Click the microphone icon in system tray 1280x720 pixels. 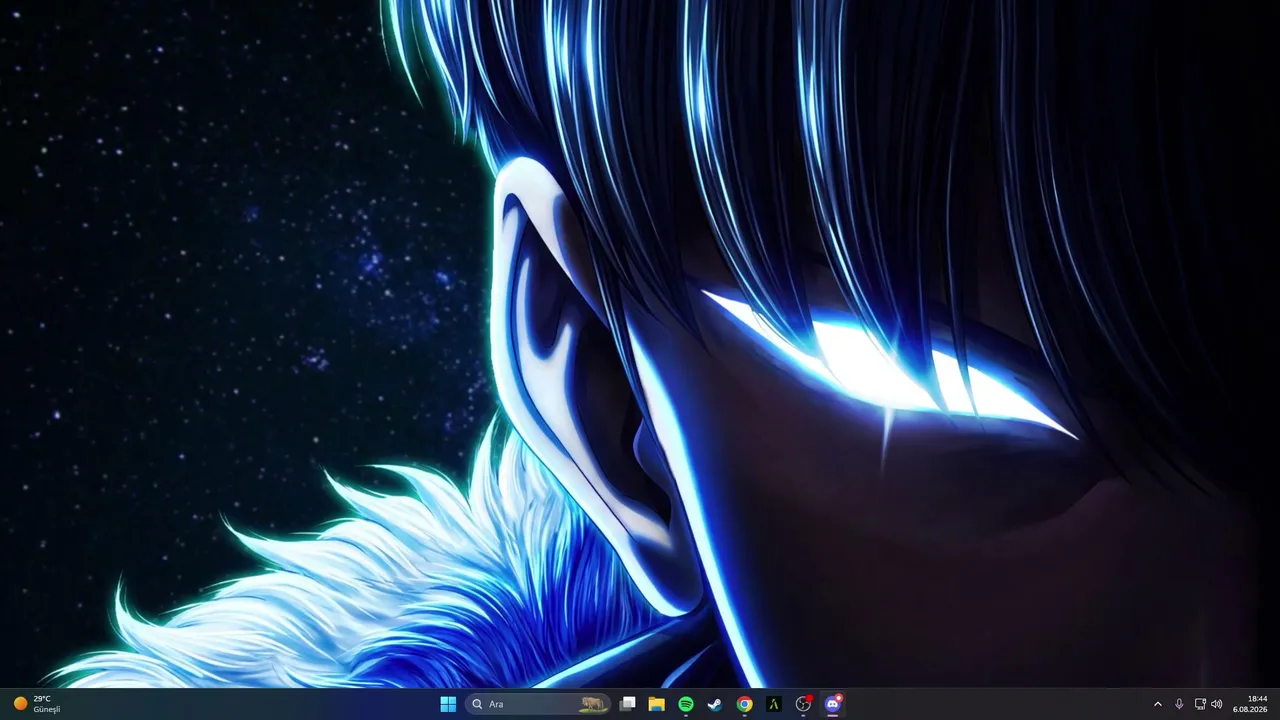[x=1179, y=704]
